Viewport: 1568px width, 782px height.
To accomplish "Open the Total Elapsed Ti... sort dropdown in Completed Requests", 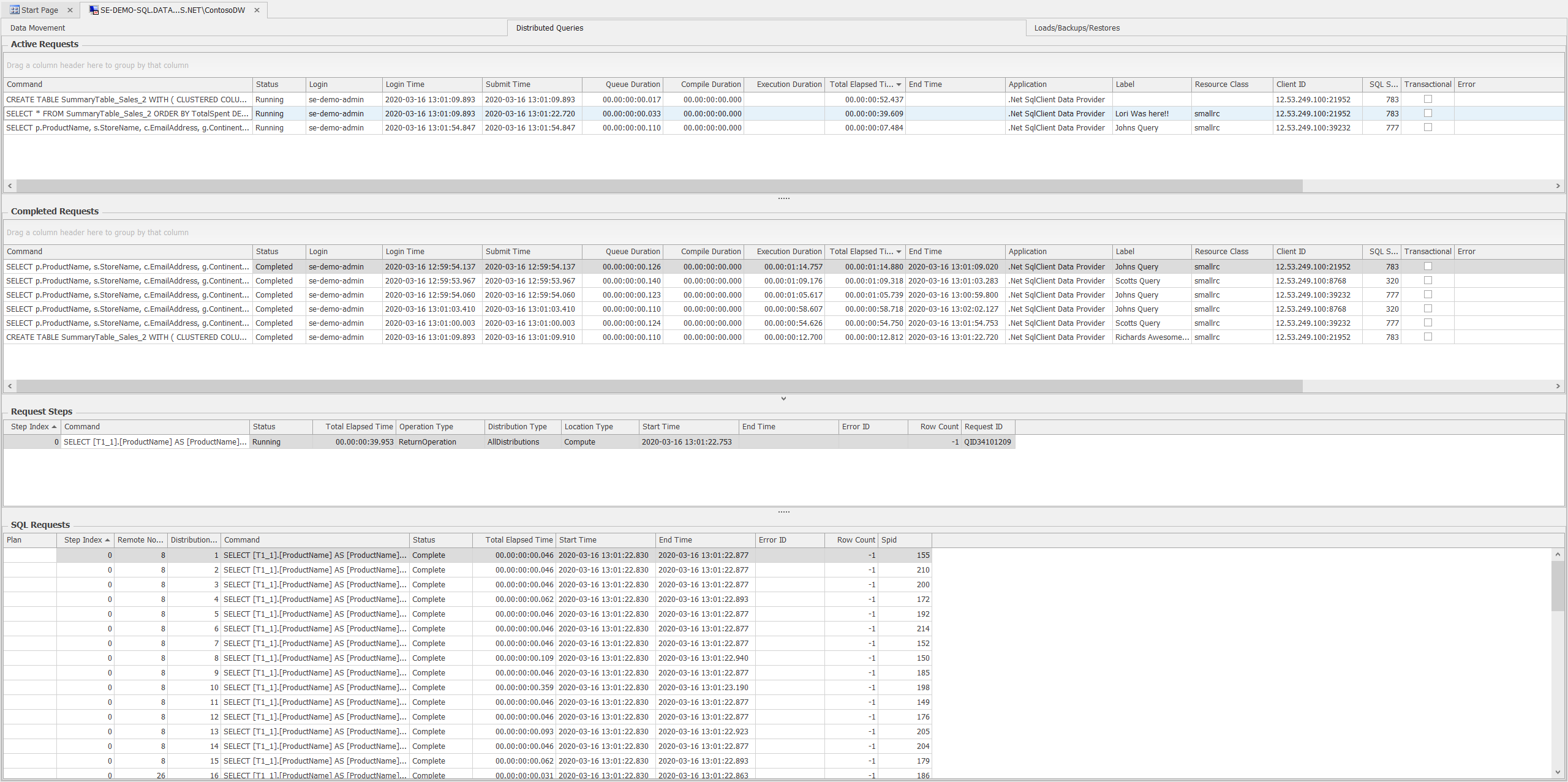I will tap(898, 252).
